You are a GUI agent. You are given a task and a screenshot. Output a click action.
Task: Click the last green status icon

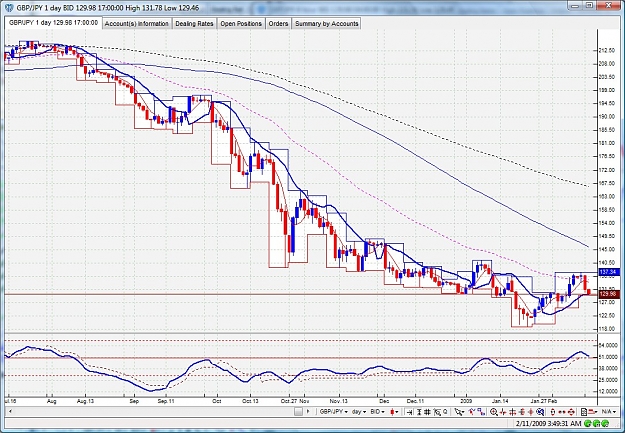click(605, 423)
